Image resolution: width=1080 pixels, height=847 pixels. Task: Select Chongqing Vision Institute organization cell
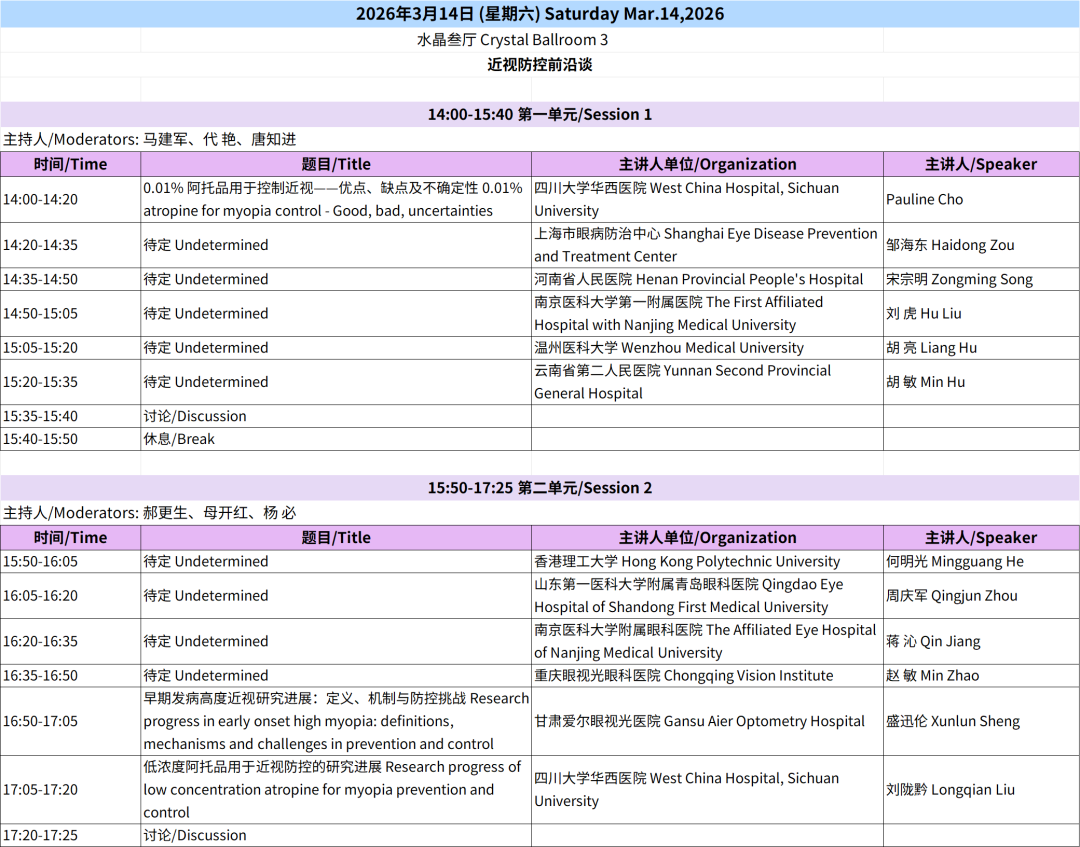point(683,676)
